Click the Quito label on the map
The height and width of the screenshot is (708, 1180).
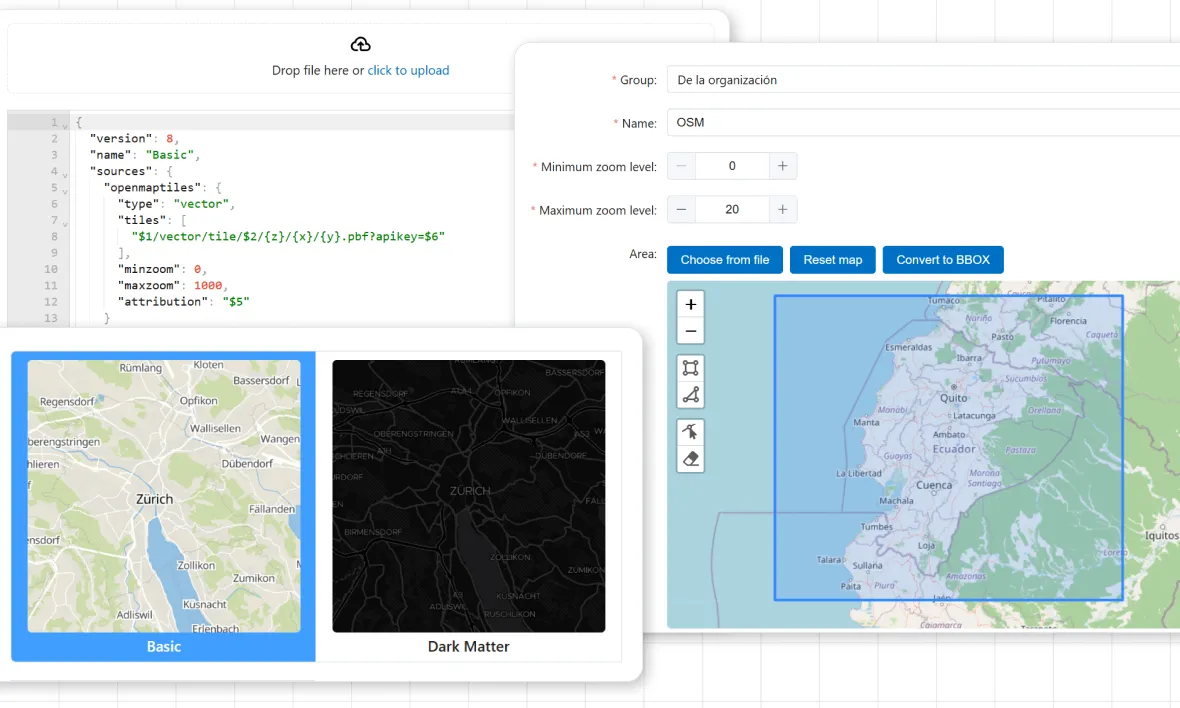(953, 398)
